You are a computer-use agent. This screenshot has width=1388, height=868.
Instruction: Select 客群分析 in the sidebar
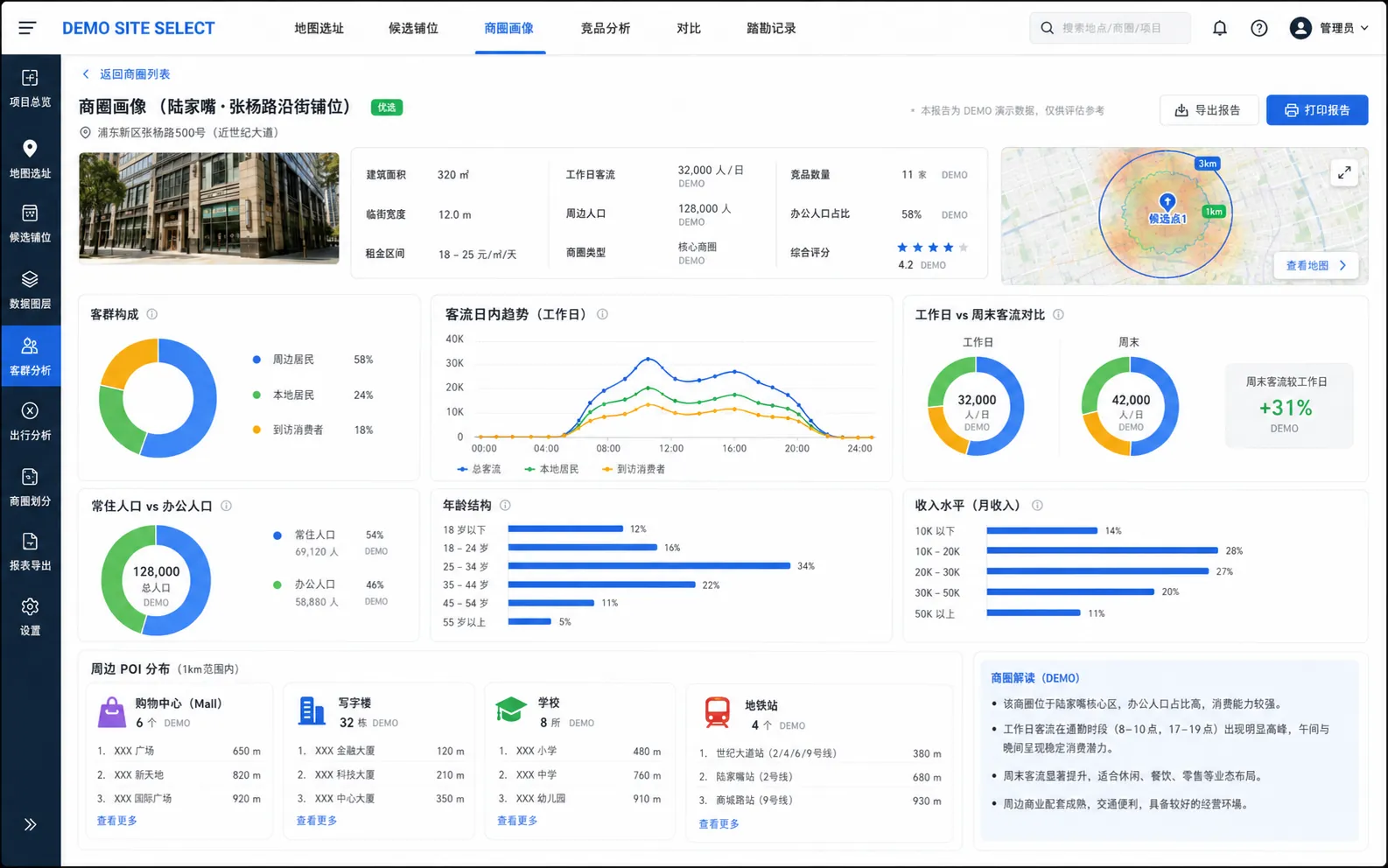coord(31,358)
